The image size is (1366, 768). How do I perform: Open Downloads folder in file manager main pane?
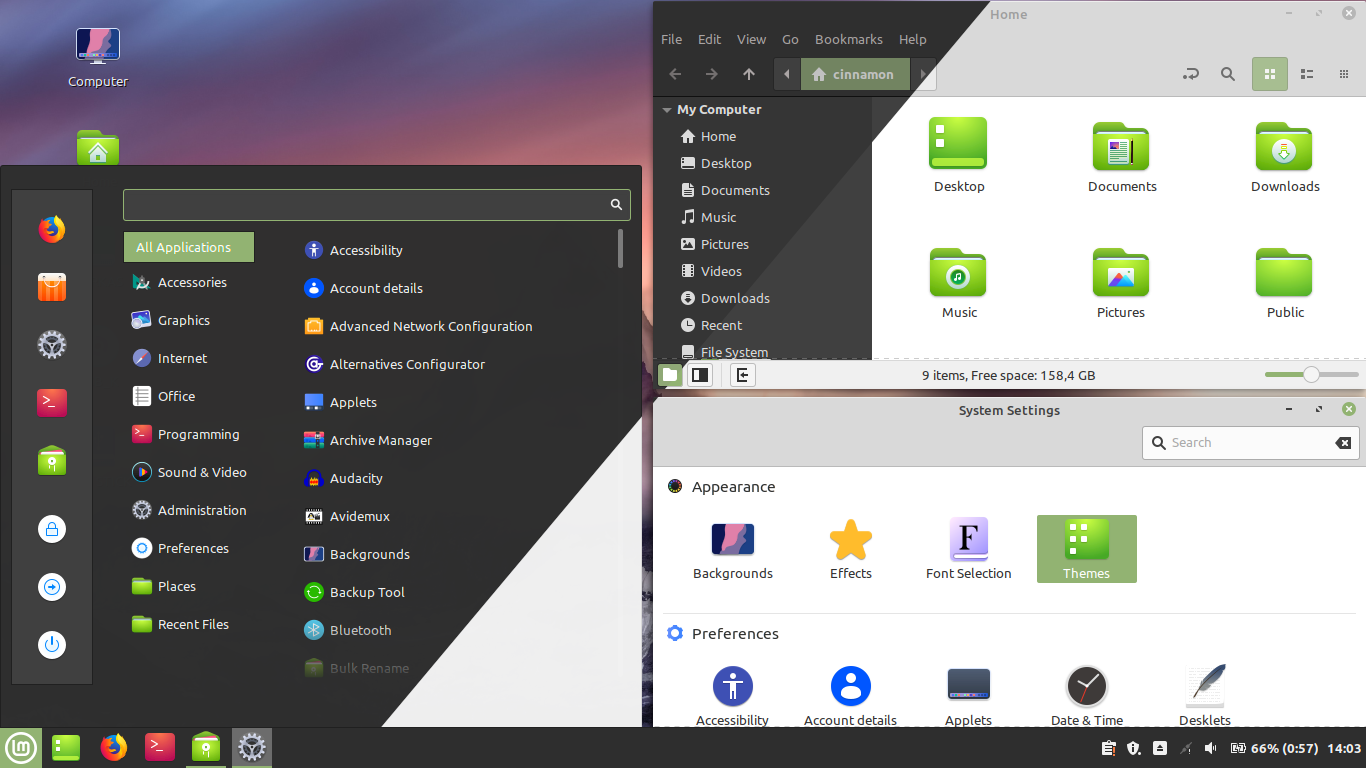1285,157
